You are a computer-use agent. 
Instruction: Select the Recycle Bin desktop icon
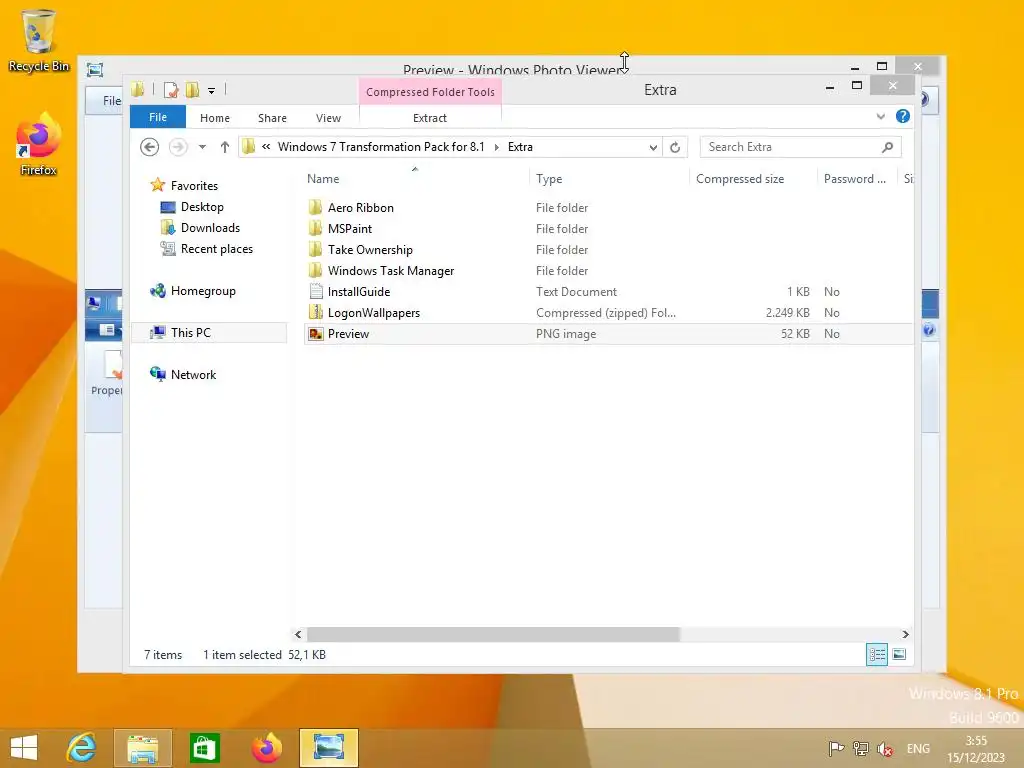tap(38, 40)
